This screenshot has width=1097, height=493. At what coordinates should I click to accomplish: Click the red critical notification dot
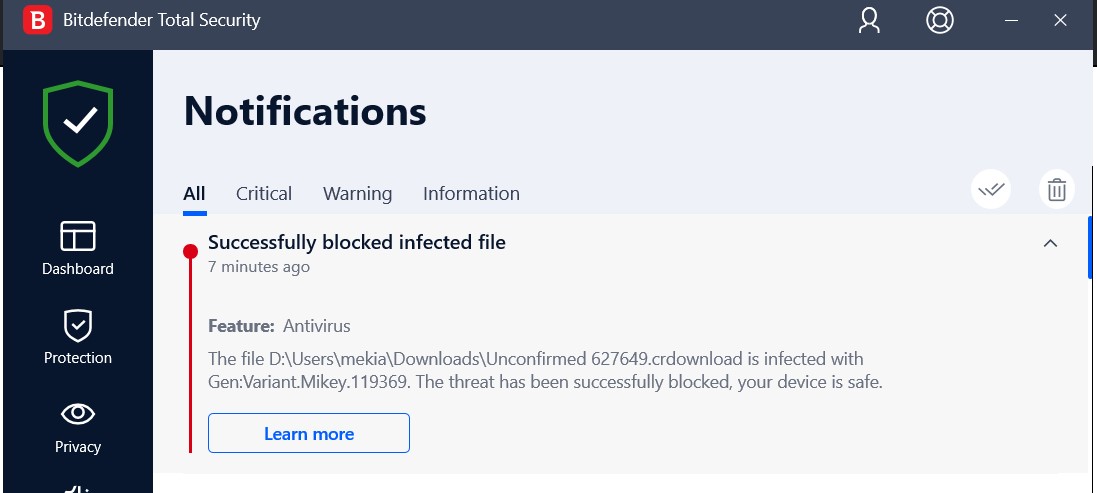pyautogui.click(x=190, y=251)
